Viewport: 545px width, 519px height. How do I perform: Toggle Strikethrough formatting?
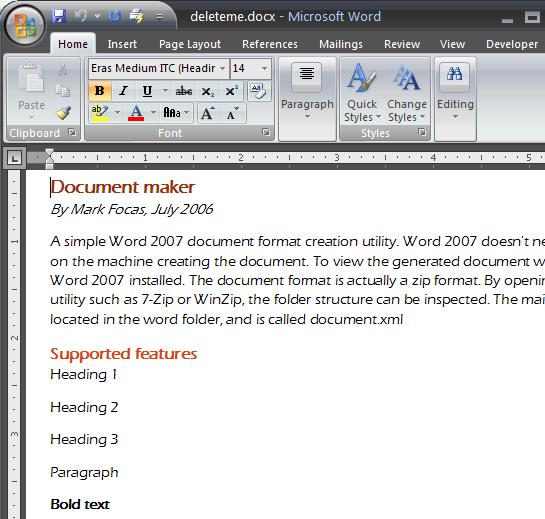point(184,91)
